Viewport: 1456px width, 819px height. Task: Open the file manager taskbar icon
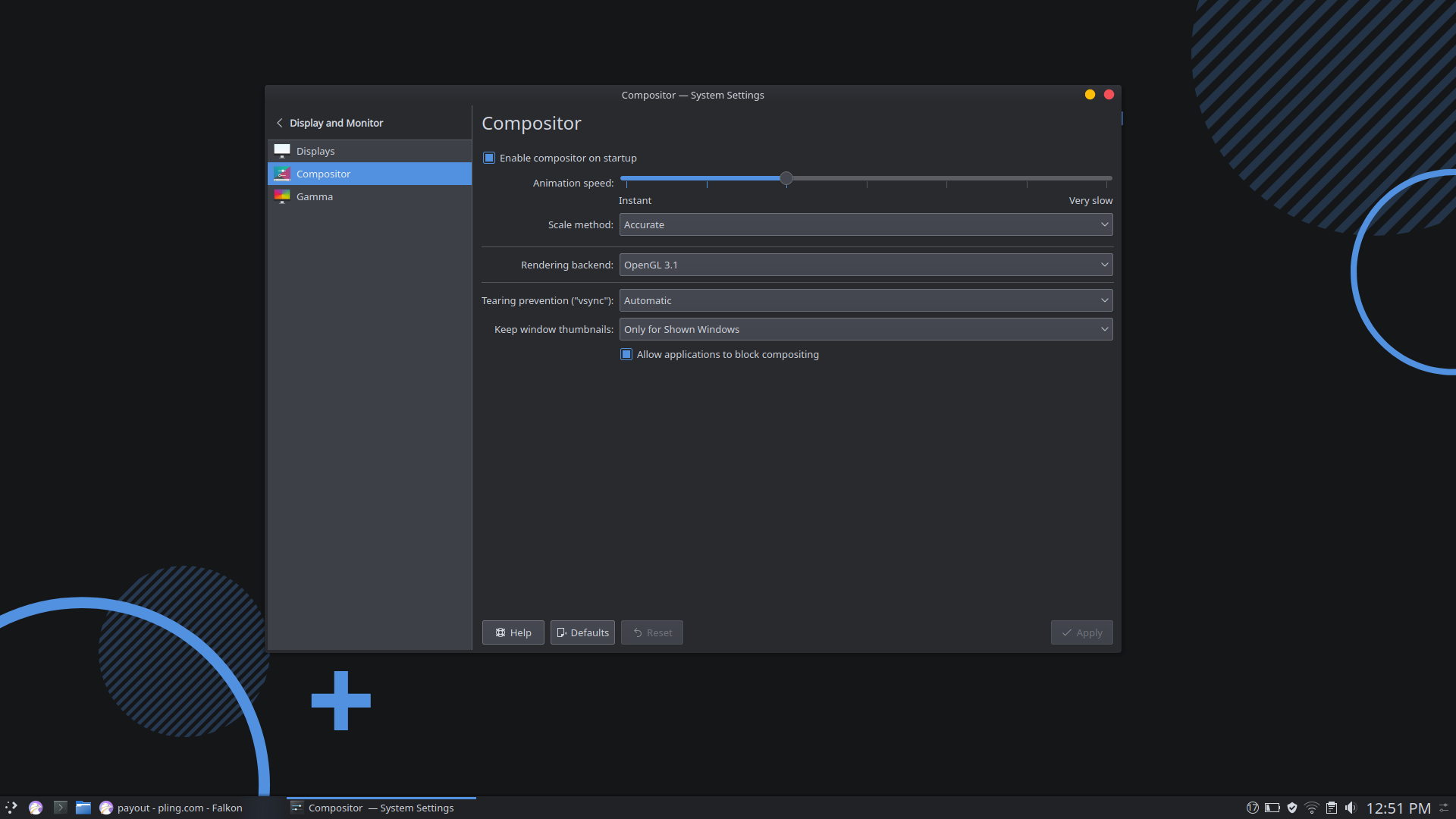(83, 808)
